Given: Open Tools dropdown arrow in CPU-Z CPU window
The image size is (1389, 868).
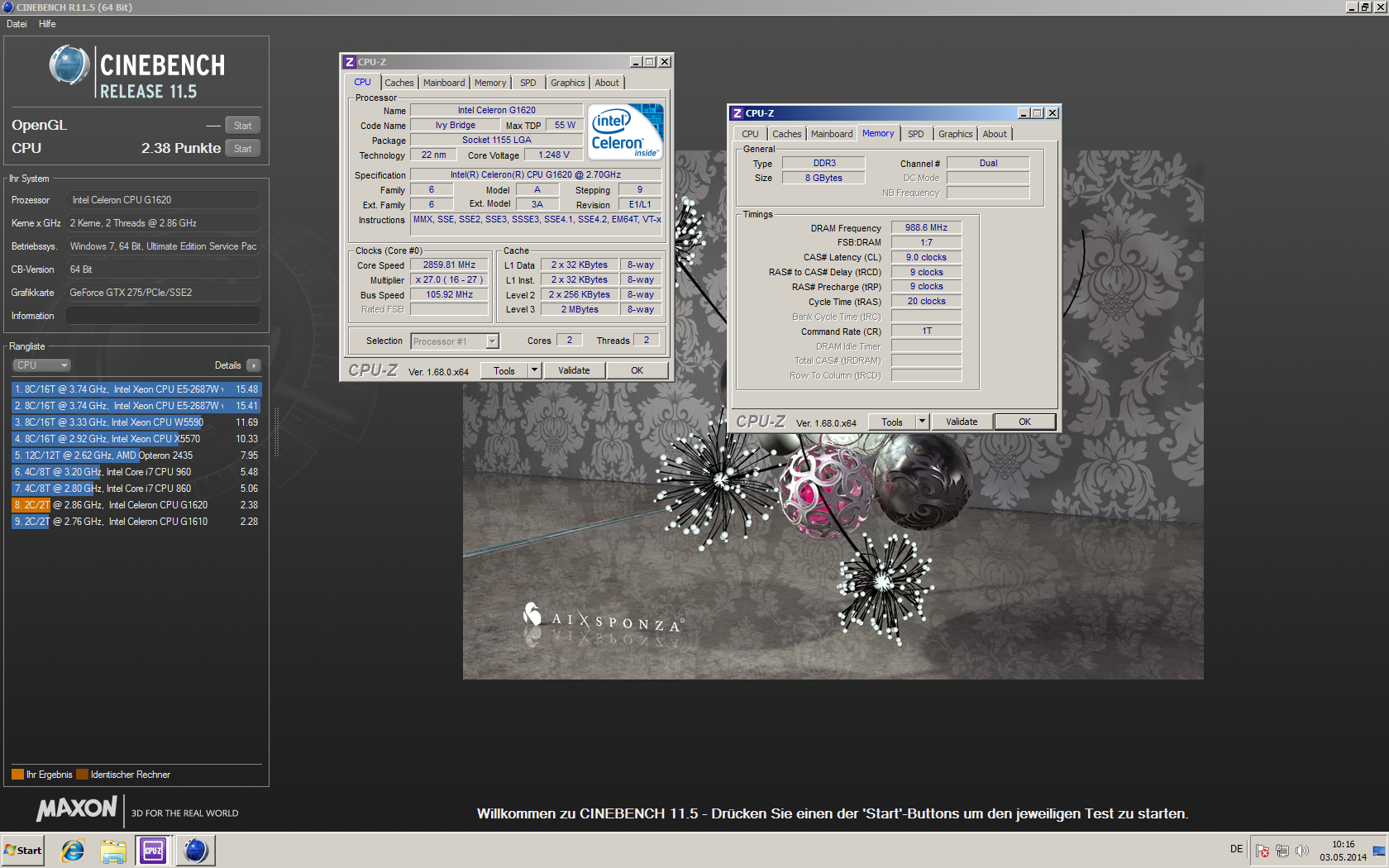Looking at the screenshot, I should tap(534, 370).
